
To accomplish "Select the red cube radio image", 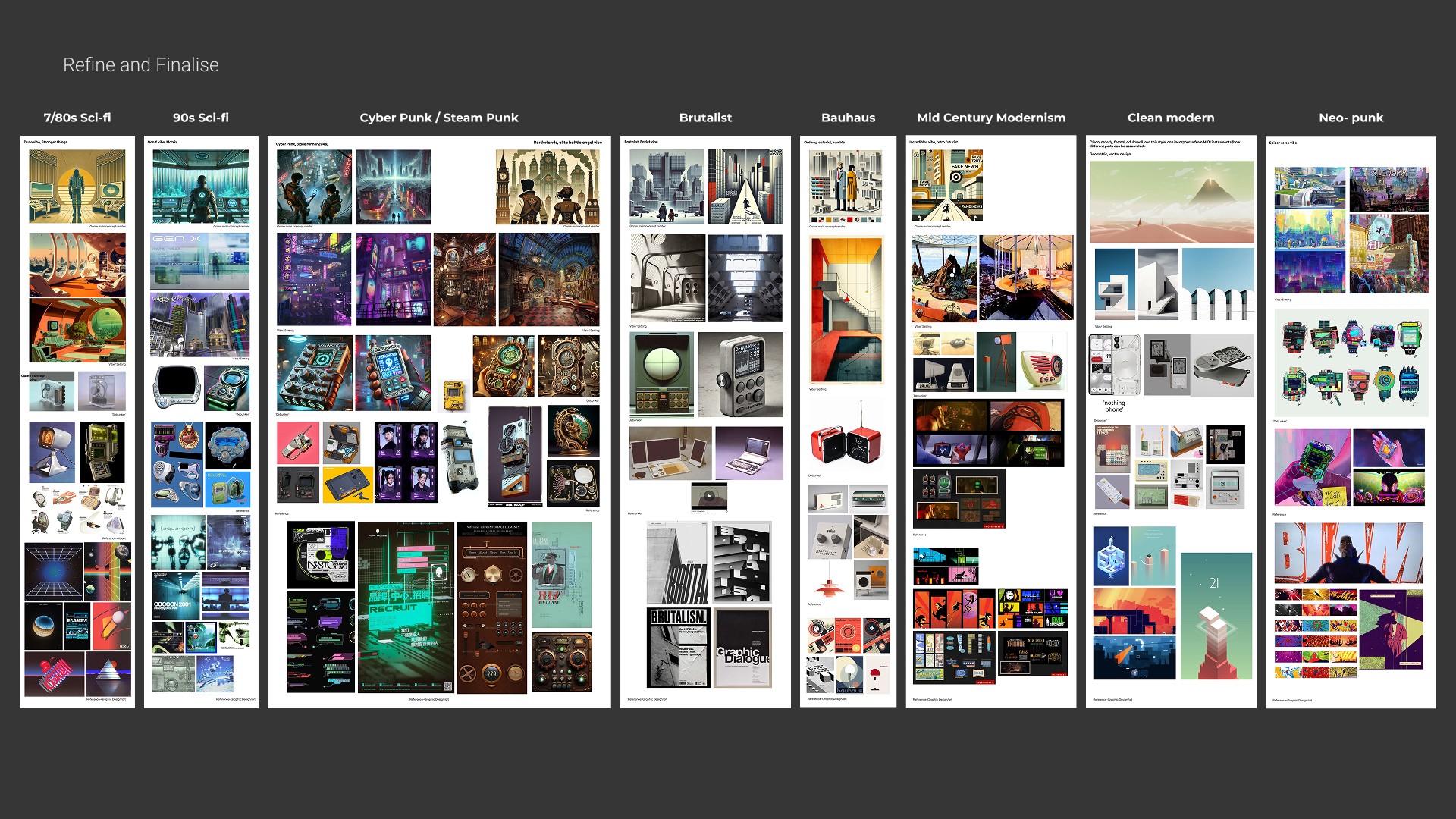I will point(846,444).
